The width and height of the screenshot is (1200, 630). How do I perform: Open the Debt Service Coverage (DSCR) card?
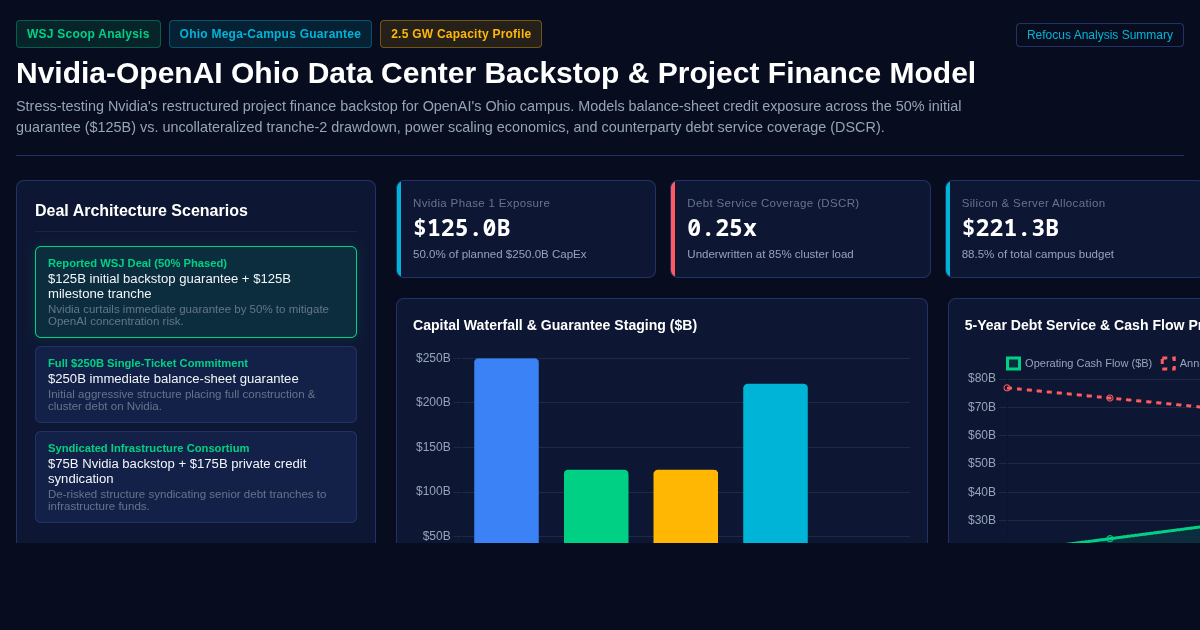pyautogui.click(x=800, y=229)
